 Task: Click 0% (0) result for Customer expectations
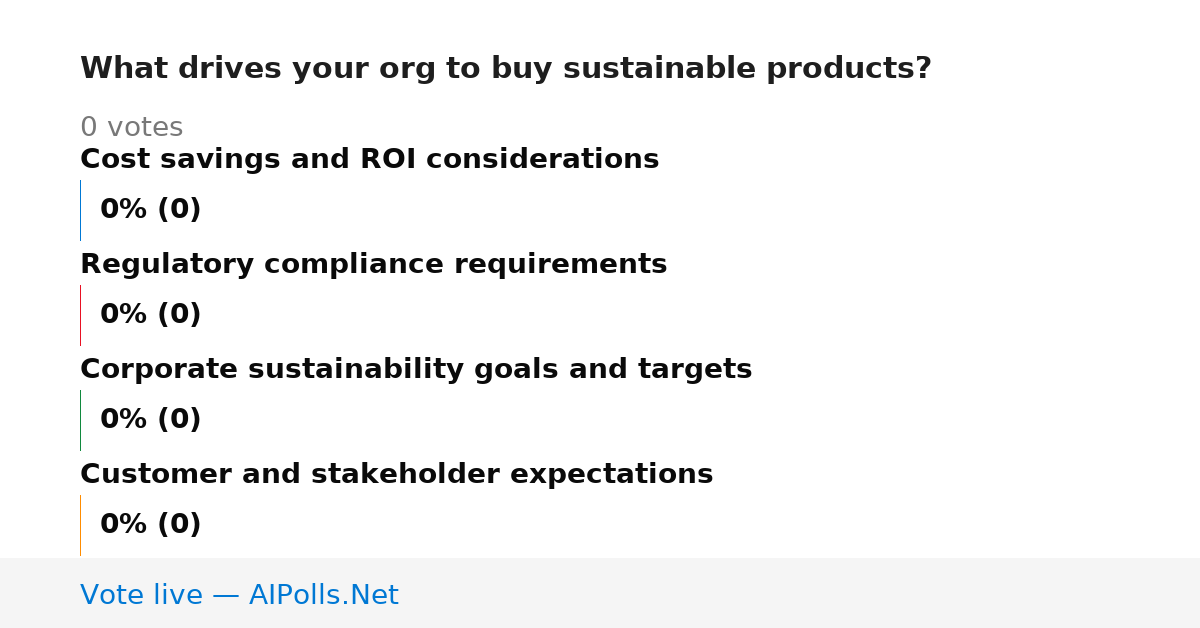tap(150, 525)
